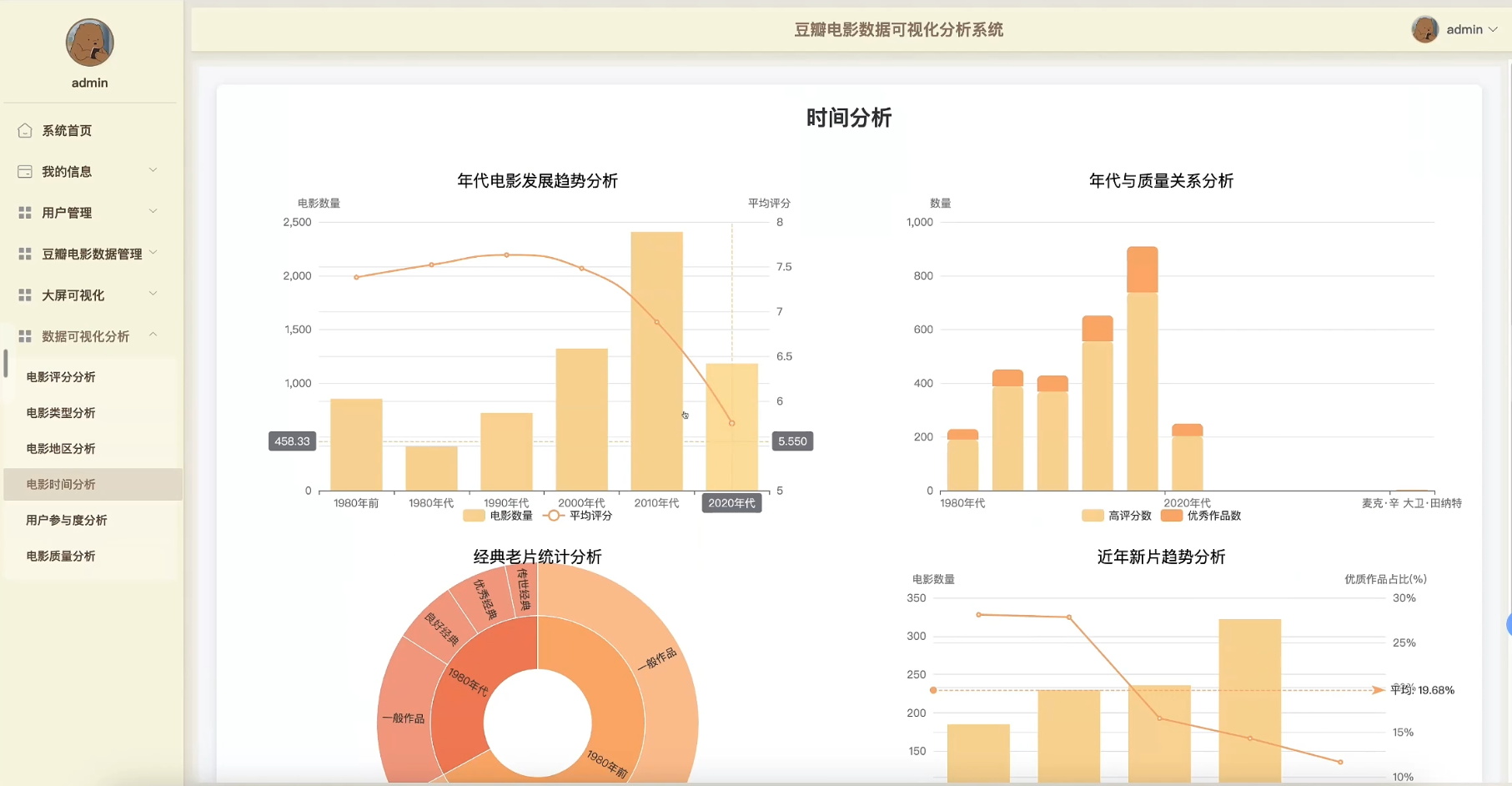Click the sidebar admin avatar picture

pyautogui.click(x=90, y=43)
